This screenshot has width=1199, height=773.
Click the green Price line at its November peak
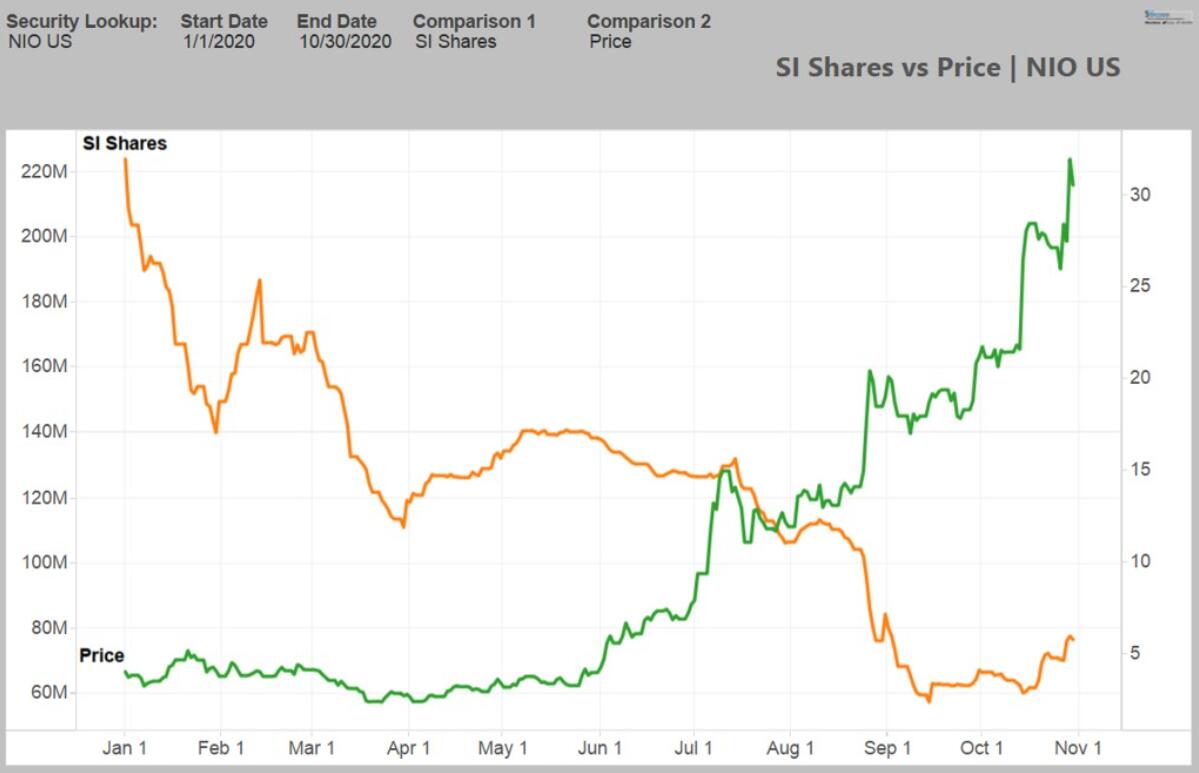point(1070,160)
